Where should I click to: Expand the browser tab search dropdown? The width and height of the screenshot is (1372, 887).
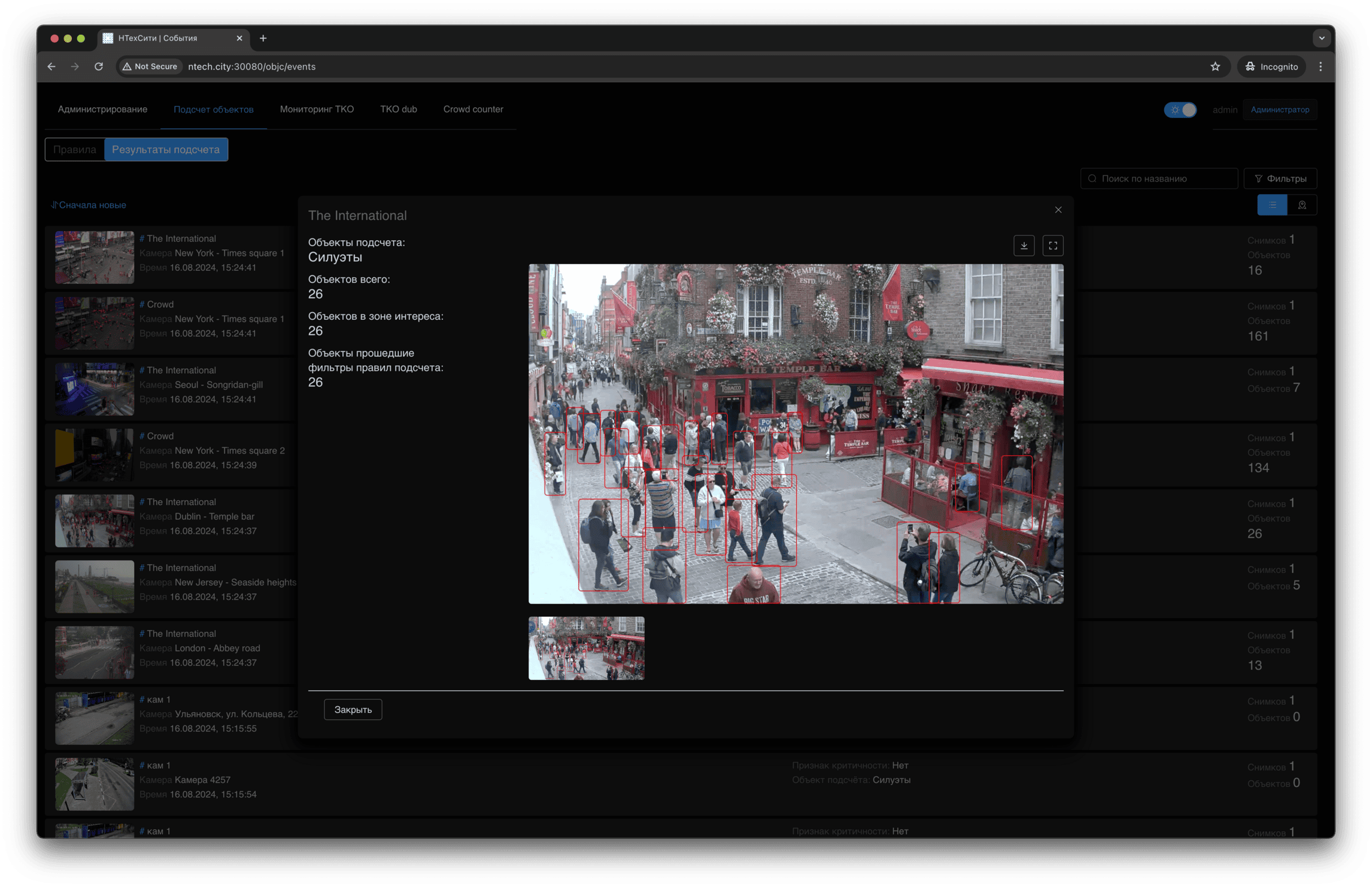pyautogui.click(x=1321, y=38)
